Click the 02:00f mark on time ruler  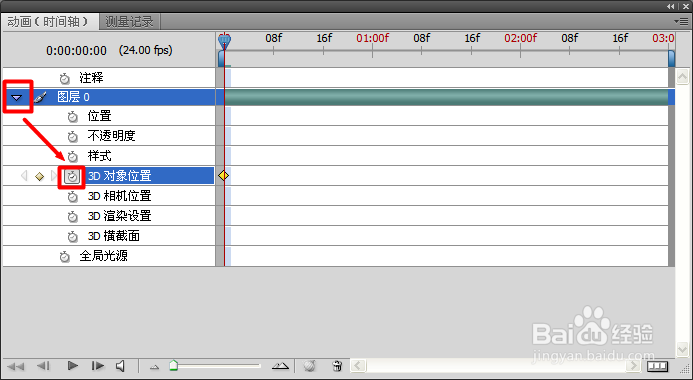pyautogui.click(x=521, y=38)
